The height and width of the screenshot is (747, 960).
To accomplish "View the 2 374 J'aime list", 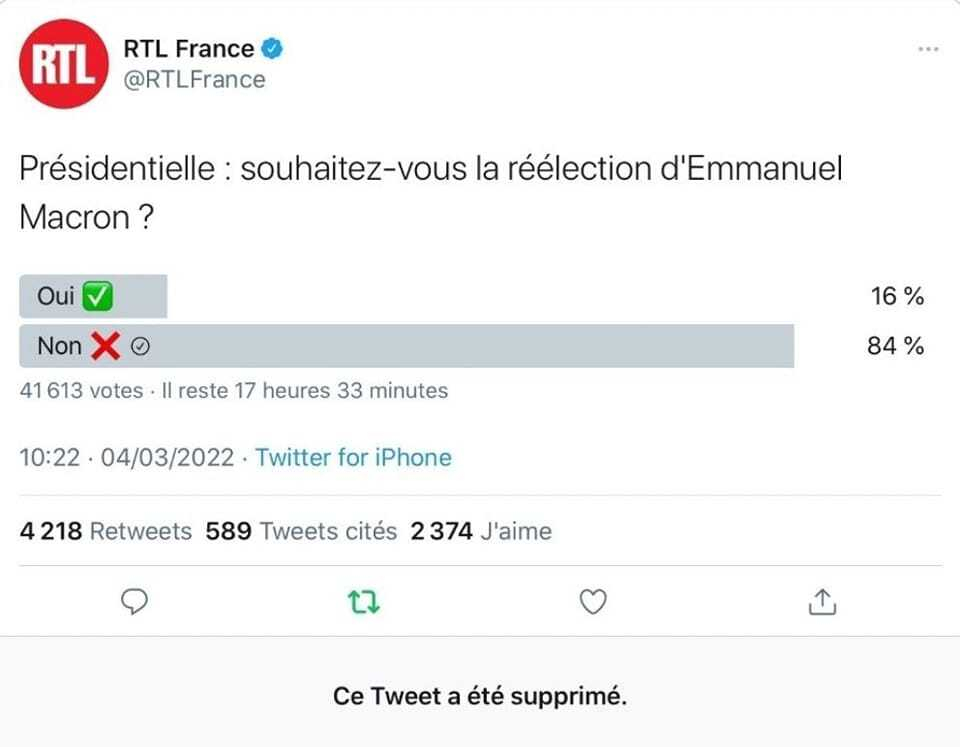I will pyautogui.click(x=481, y=531).
